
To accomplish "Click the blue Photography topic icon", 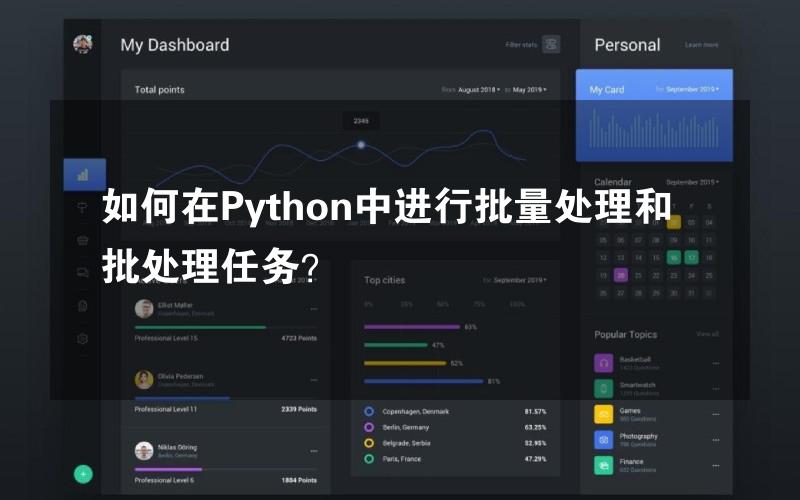I will pos(603,439).
